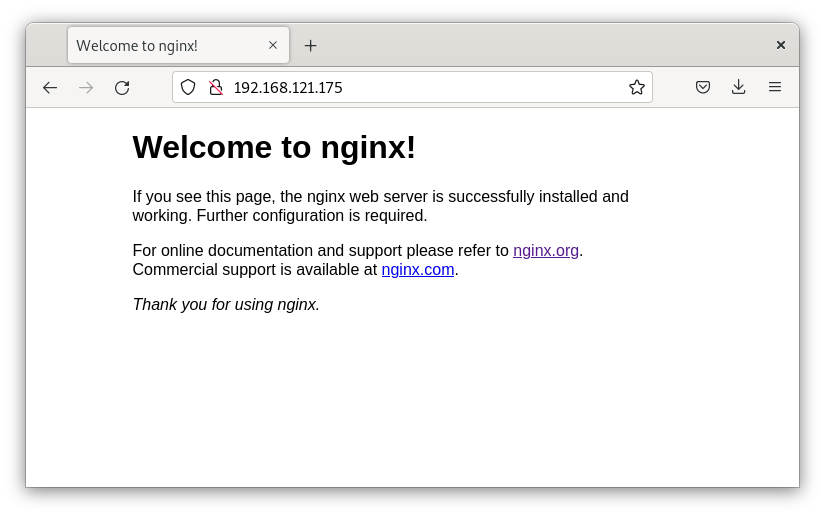The height and width of the screenshot is (516, 825).
Task: Select the 'Welcome to nginx!' tab
Action: (160, 46)
